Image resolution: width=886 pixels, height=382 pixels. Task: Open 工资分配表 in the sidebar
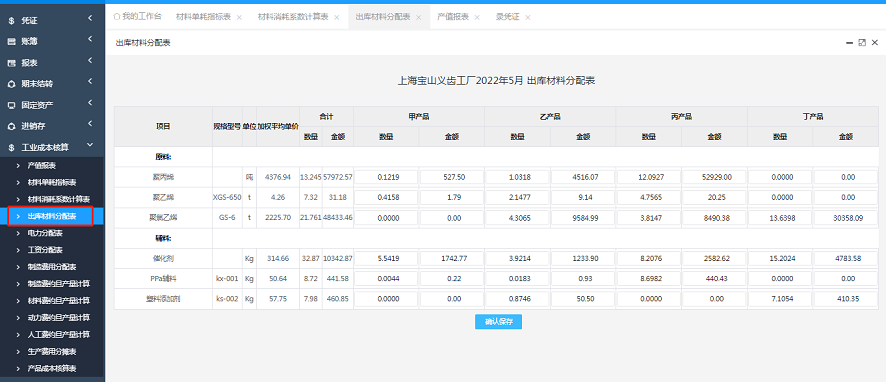tap(45, 250)
